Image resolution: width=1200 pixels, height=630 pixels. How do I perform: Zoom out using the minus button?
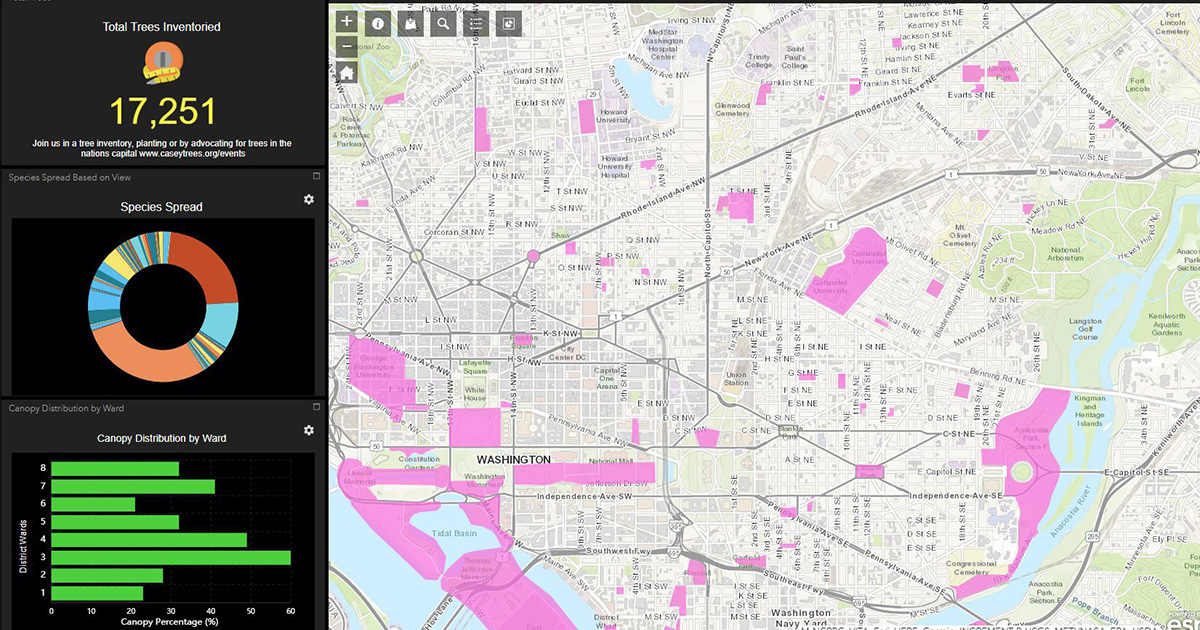pyautogui.click(x=346, y=44)
